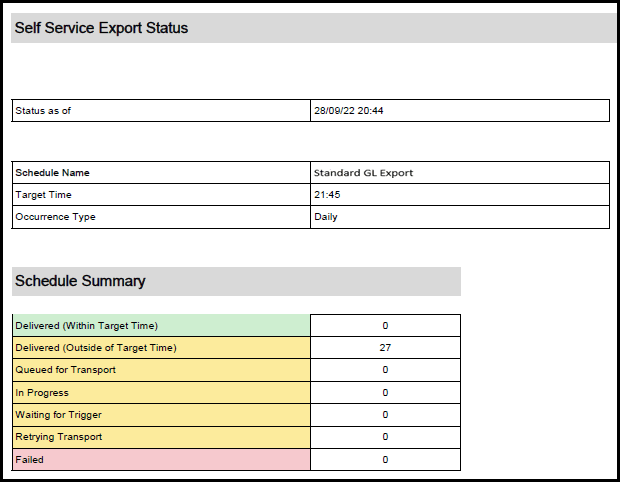Select the Waiting for Trigger label
Image resolution: width=620 pixels, height=482 pixels.
tap(58, 414)
